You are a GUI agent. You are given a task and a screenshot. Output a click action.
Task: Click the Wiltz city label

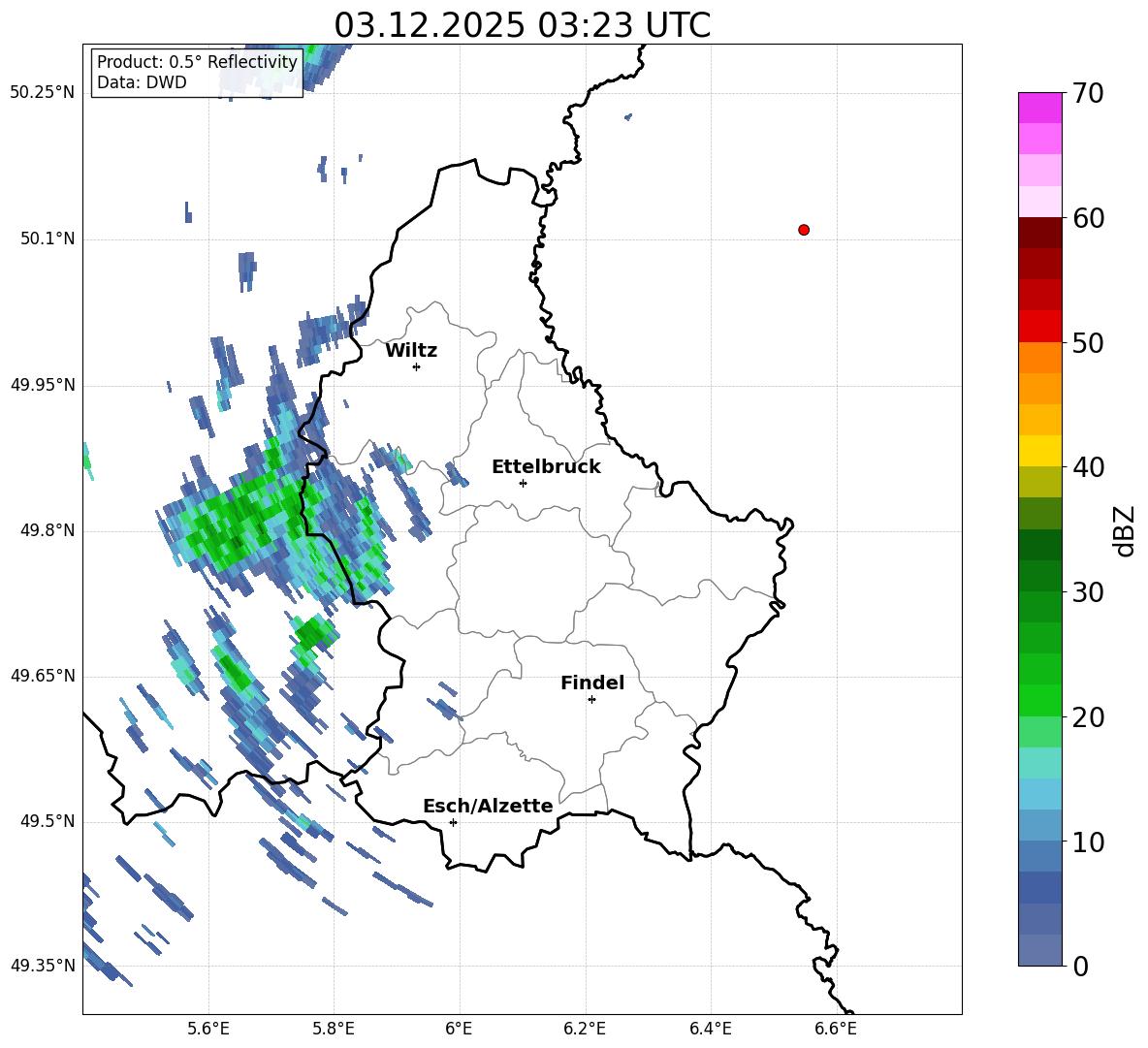tap(411, 351)
